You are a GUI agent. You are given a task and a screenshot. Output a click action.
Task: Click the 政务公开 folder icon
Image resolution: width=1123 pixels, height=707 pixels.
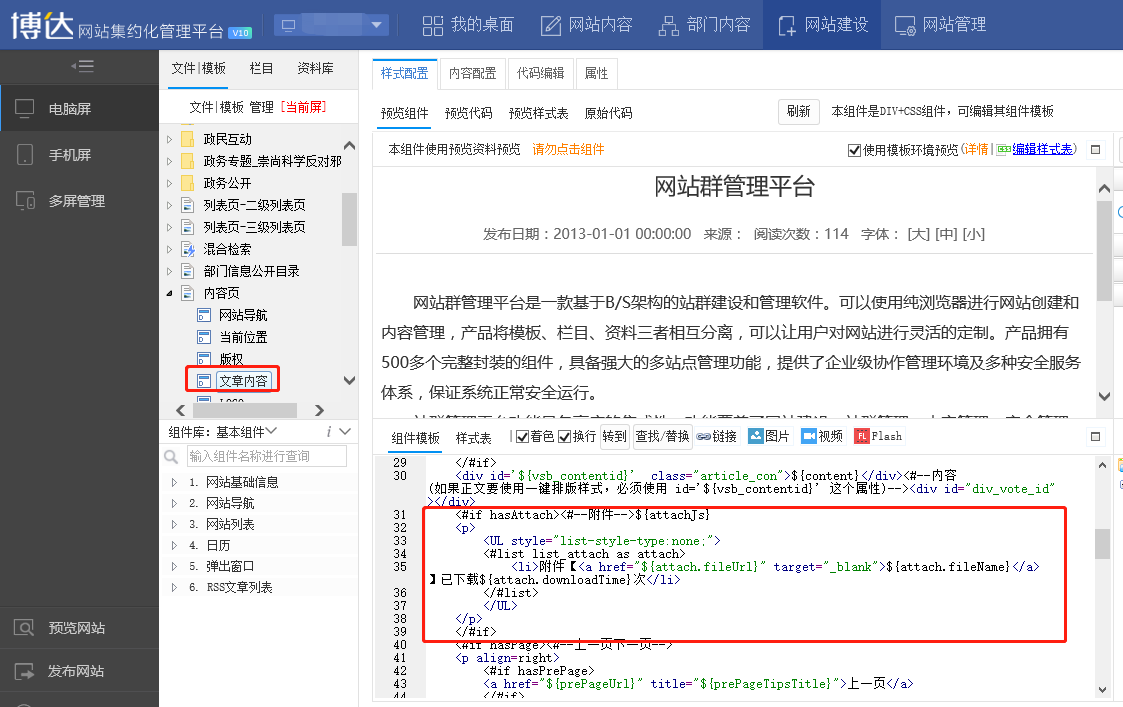(188, 183)
